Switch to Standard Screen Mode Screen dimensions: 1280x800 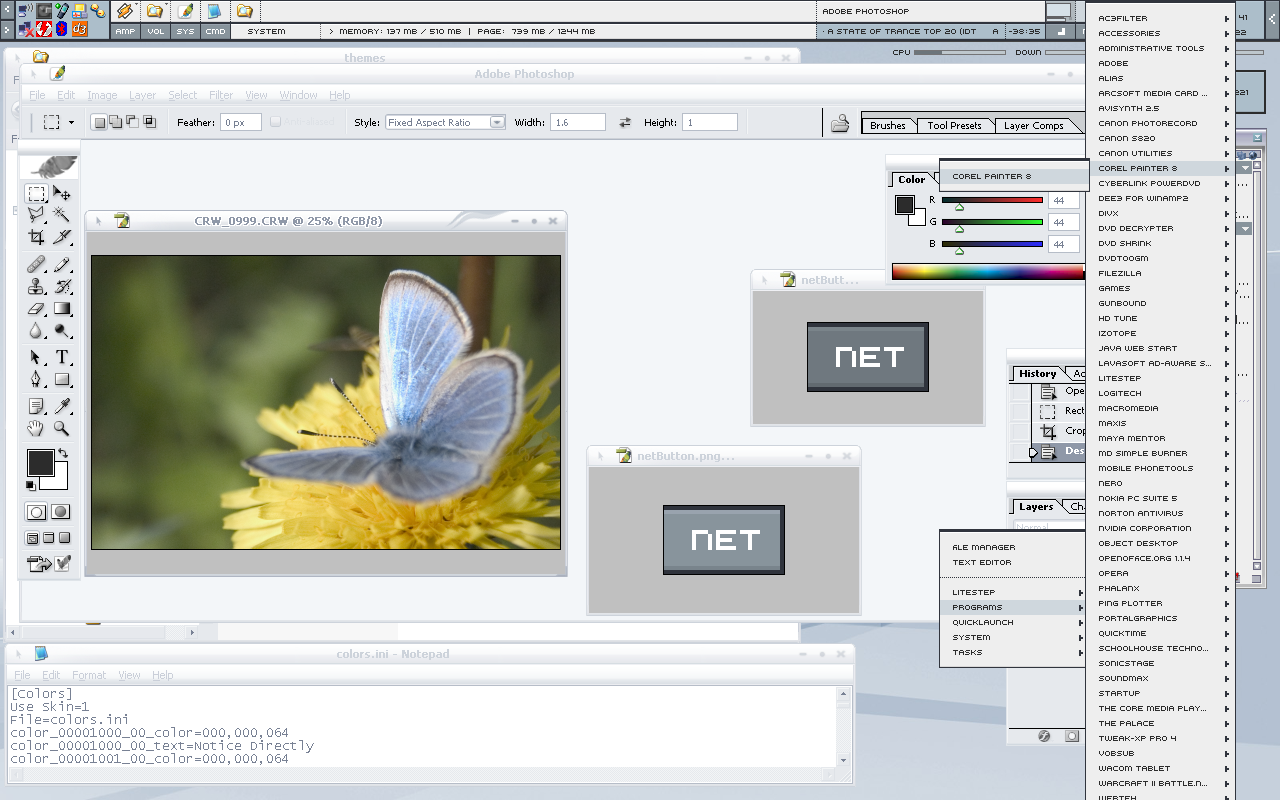pos(32,538)
